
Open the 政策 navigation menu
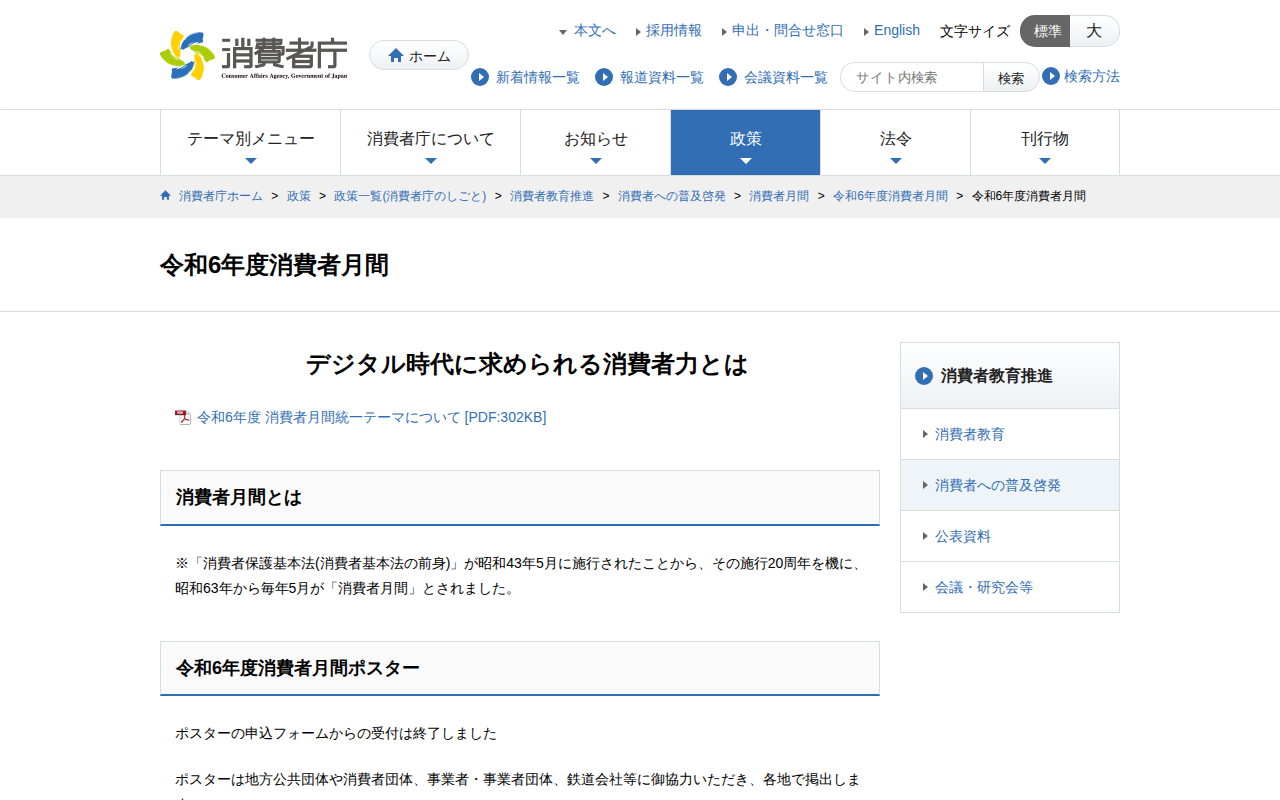coord(745,143)
